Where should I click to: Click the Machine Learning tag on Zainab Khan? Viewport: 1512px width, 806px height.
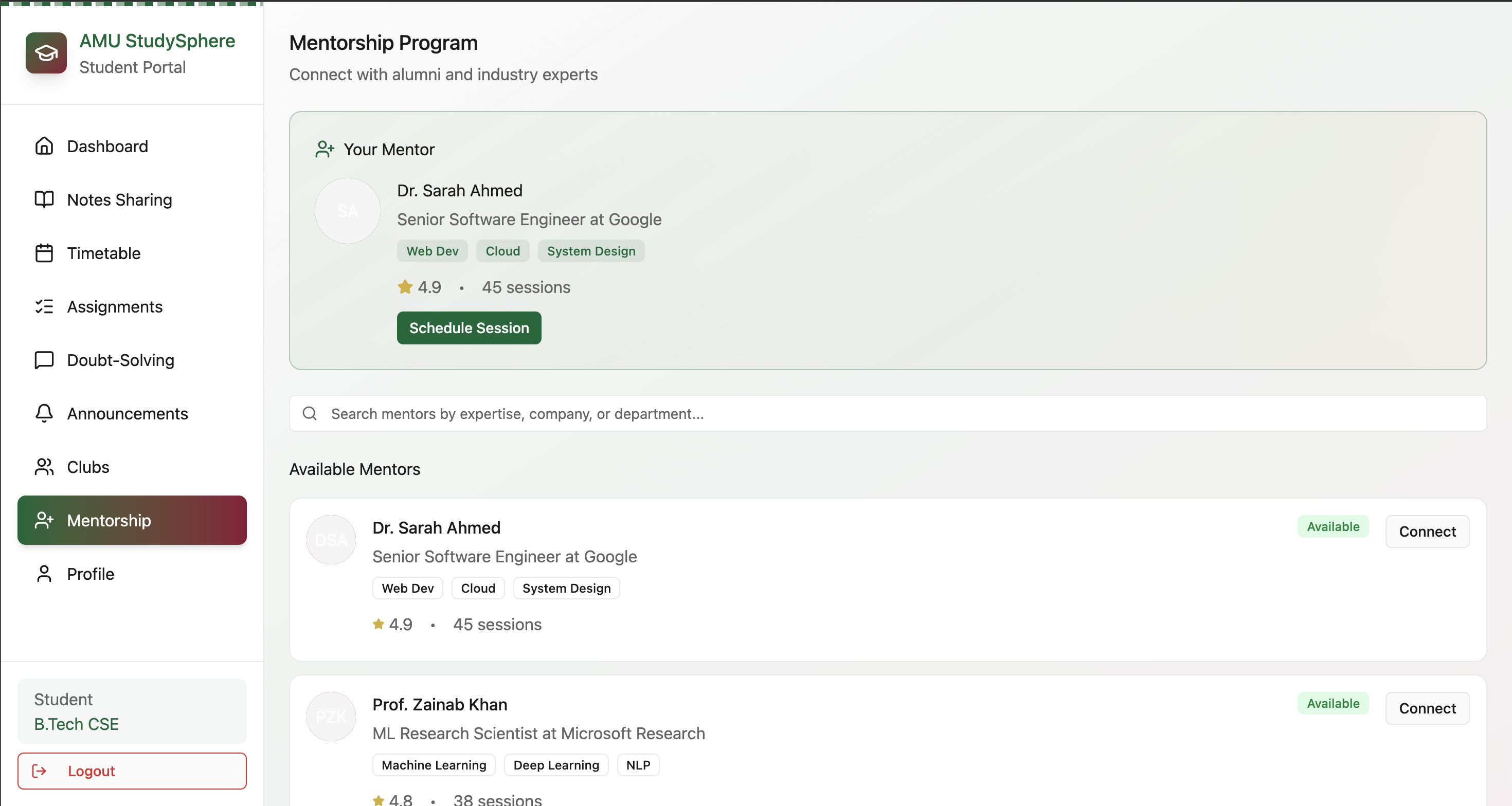point(433,764)
